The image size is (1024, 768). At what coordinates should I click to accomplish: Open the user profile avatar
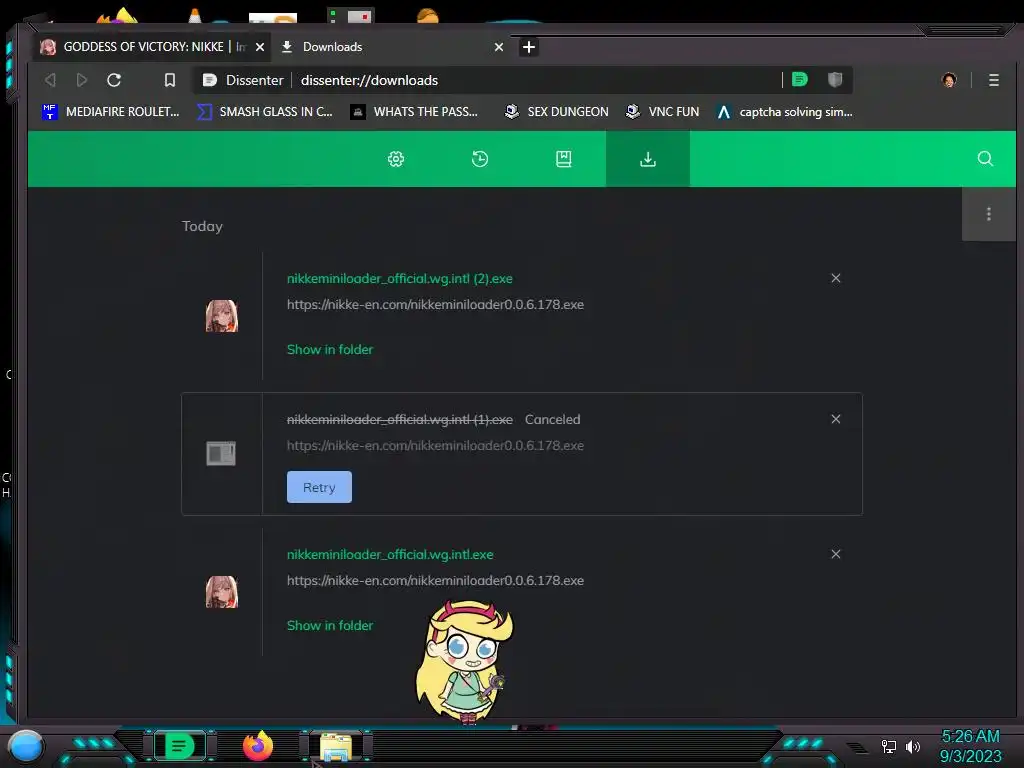click(x=949, y=80)
